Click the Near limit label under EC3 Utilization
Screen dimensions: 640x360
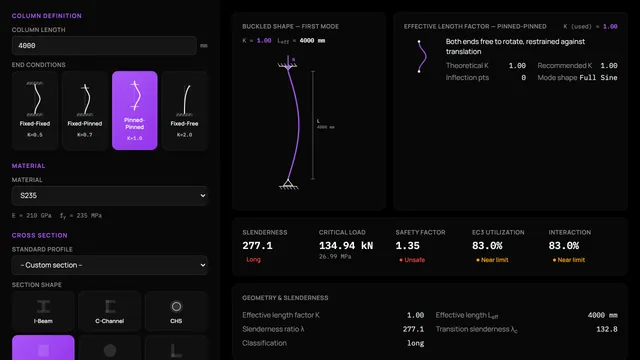click(x=492, y=260)
